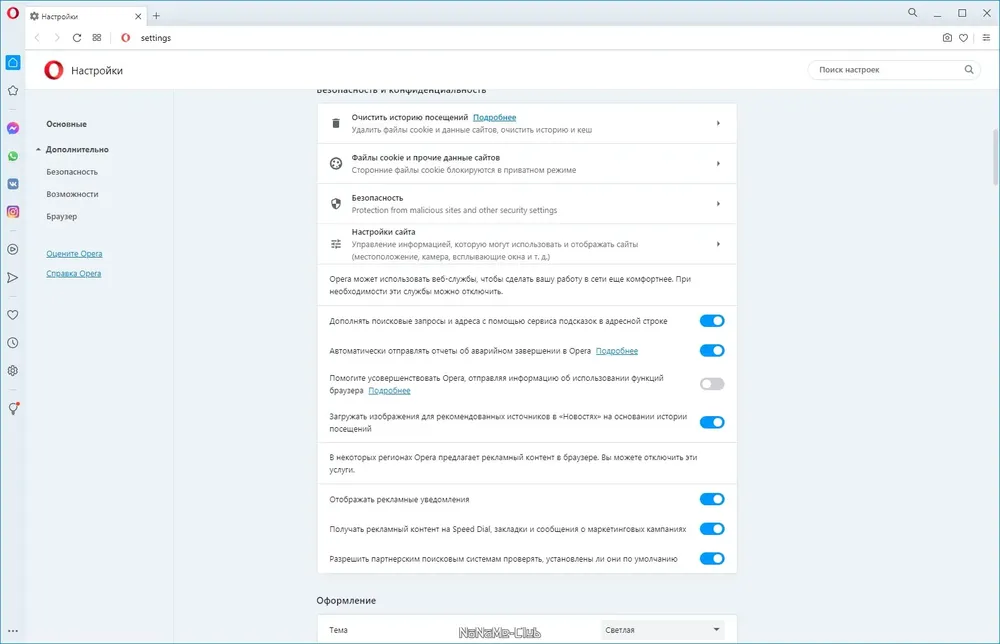
Task: Disable address bar search suggestions toggle
Action: [712, 321]
